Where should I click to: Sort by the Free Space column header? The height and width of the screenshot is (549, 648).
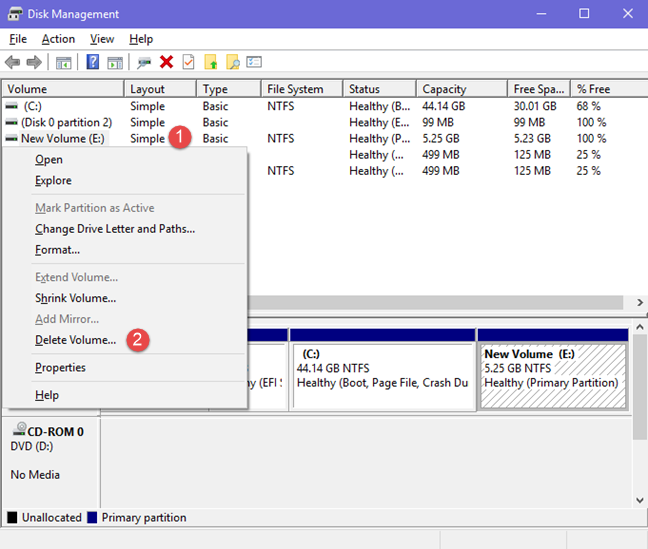pyautogui.click(x=539, y=89)
